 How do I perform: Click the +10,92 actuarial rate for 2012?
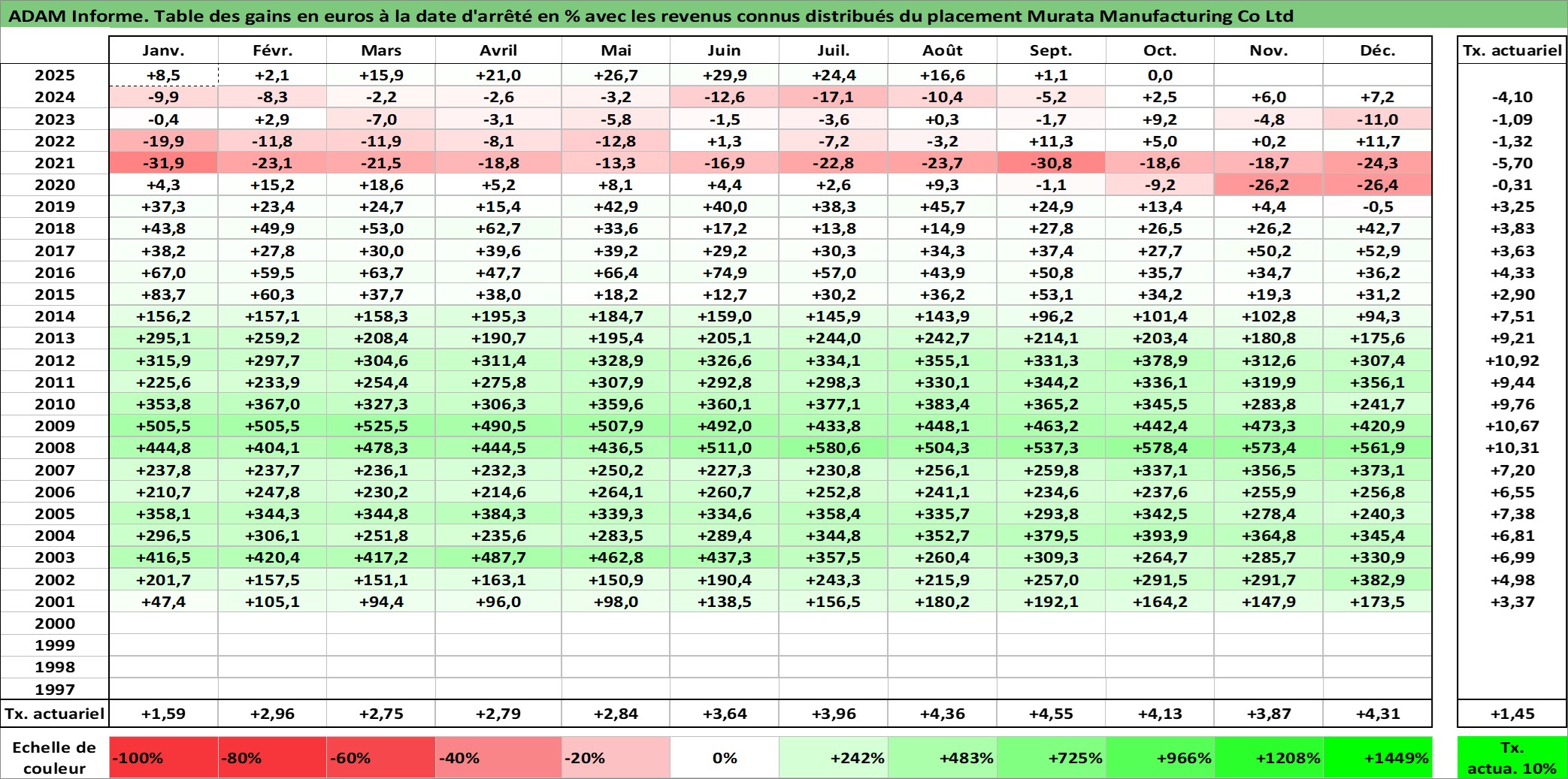click(1512, 361)
